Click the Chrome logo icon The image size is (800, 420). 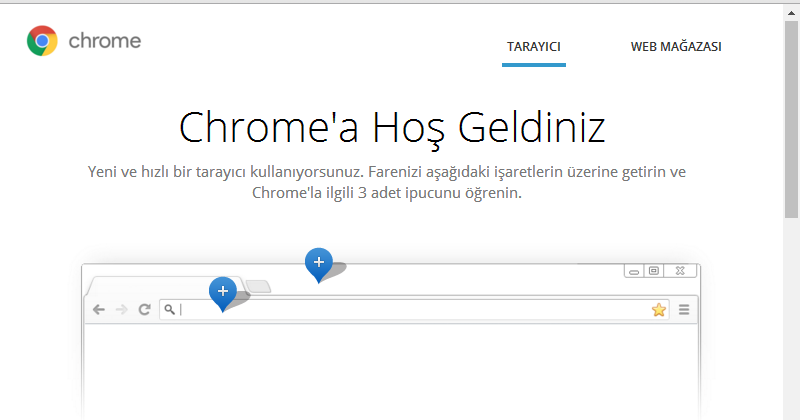(42, 41)
